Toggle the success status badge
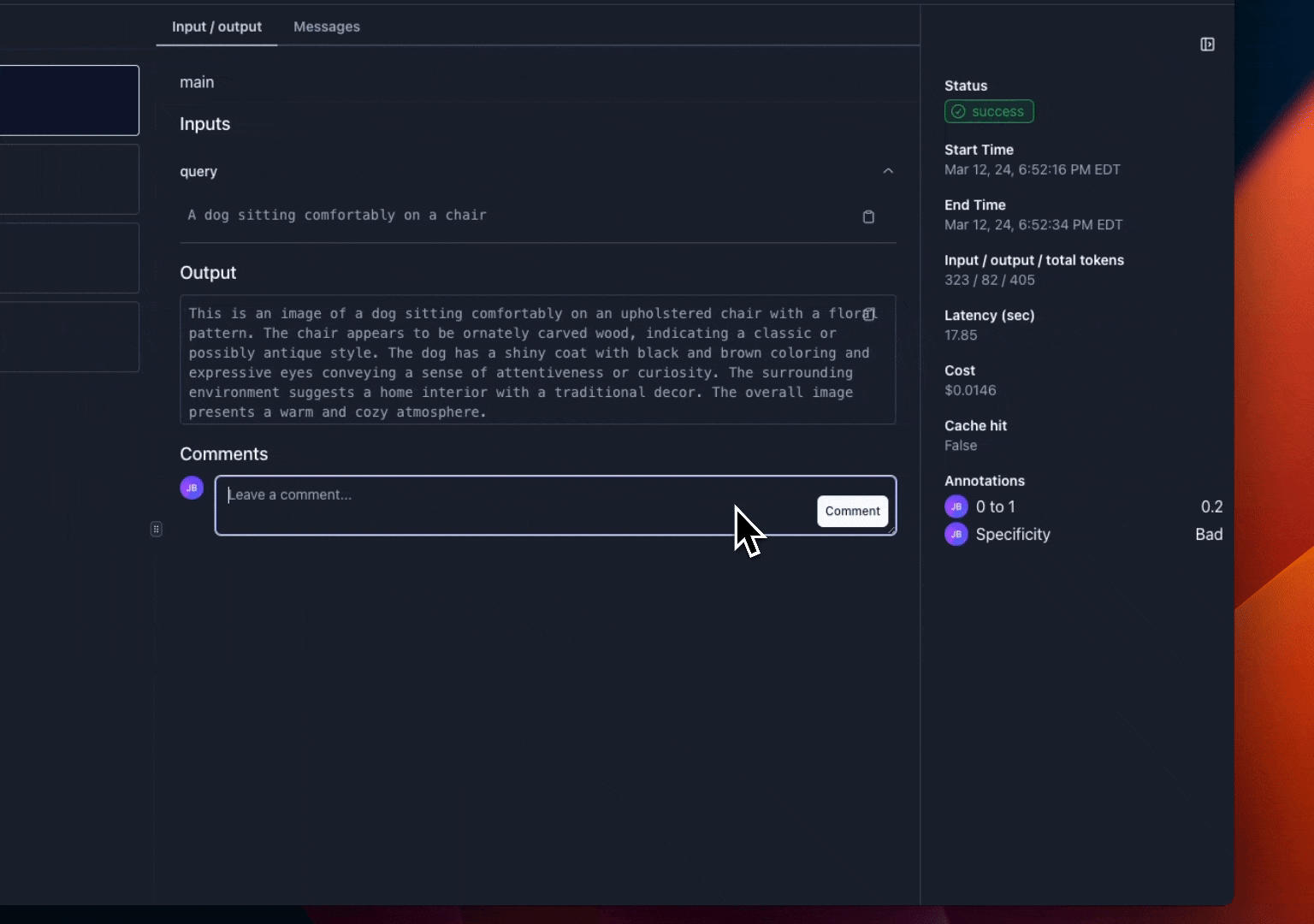The width and height of the screenshot is (1314, 924). 989,111
